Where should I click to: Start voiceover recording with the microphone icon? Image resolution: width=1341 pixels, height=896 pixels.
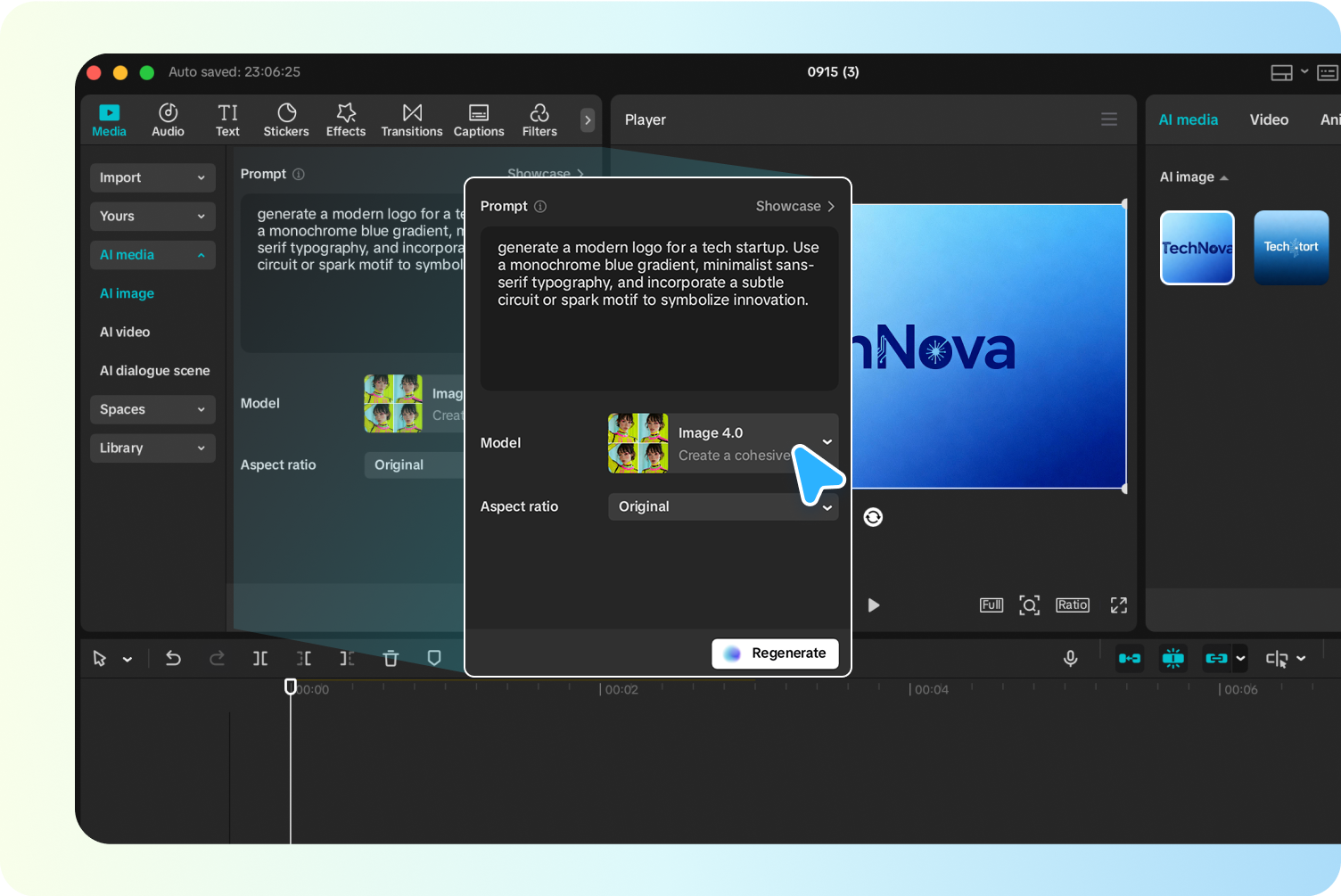[1071, 658]
